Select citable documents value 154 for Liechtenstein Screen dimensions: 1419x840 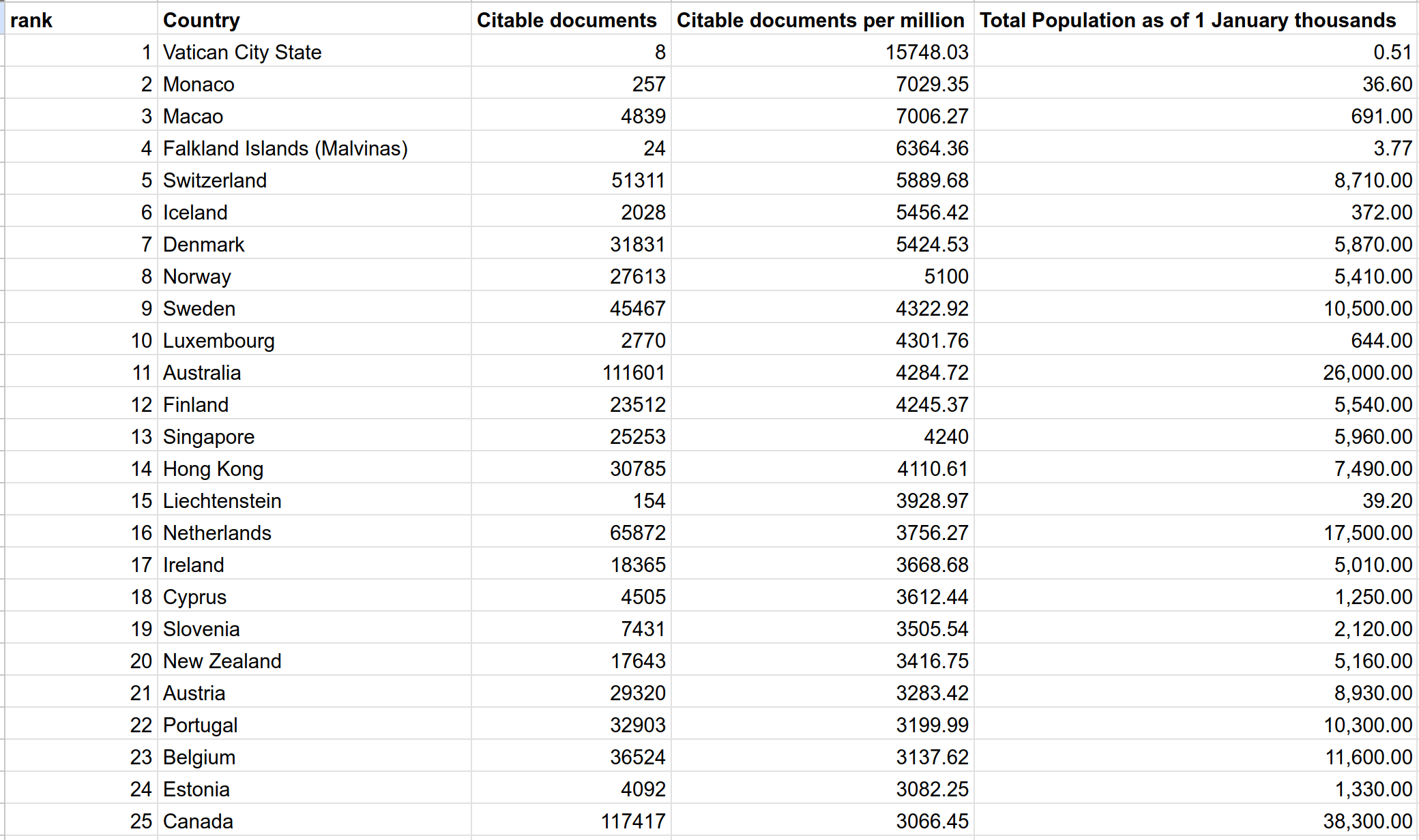(571, 500)
